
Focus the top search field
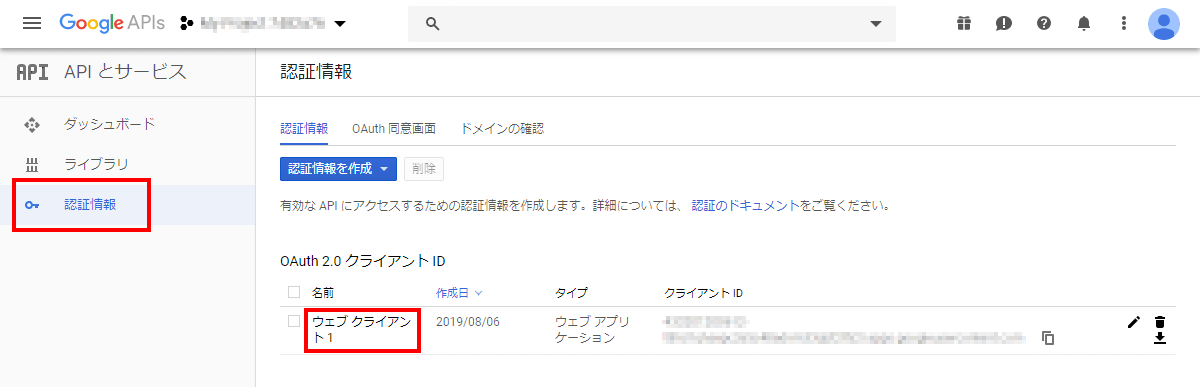651,24
